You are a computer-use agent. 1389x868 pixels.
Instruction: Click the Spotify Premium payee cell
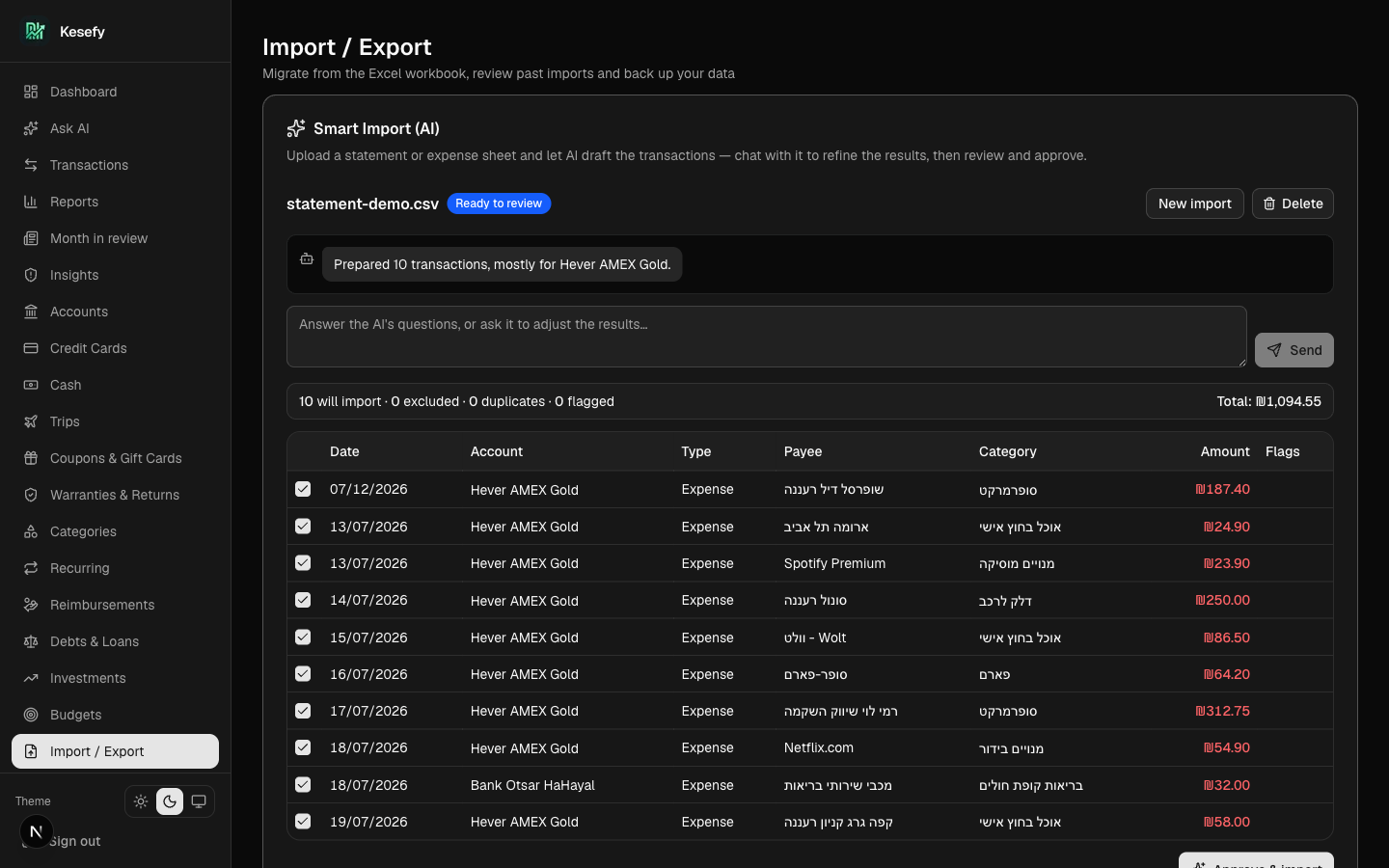(x=834, y=563)
